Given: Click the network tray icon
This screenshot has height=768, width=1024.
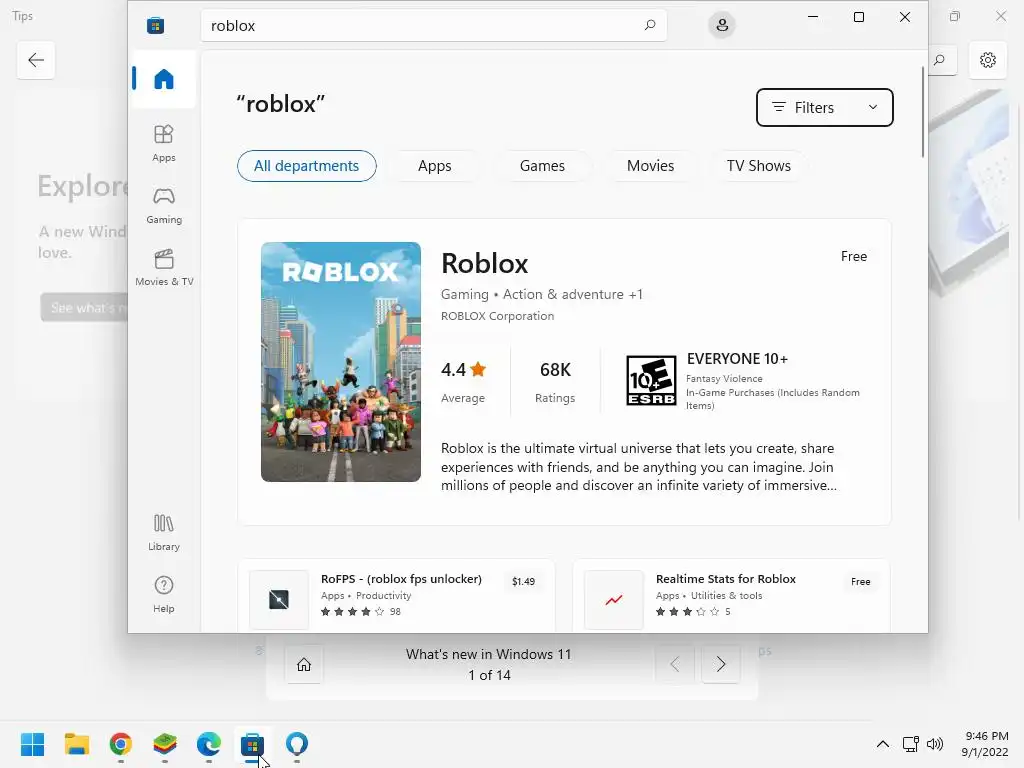Looking at the screenshot, I should [x=910, y=744].
